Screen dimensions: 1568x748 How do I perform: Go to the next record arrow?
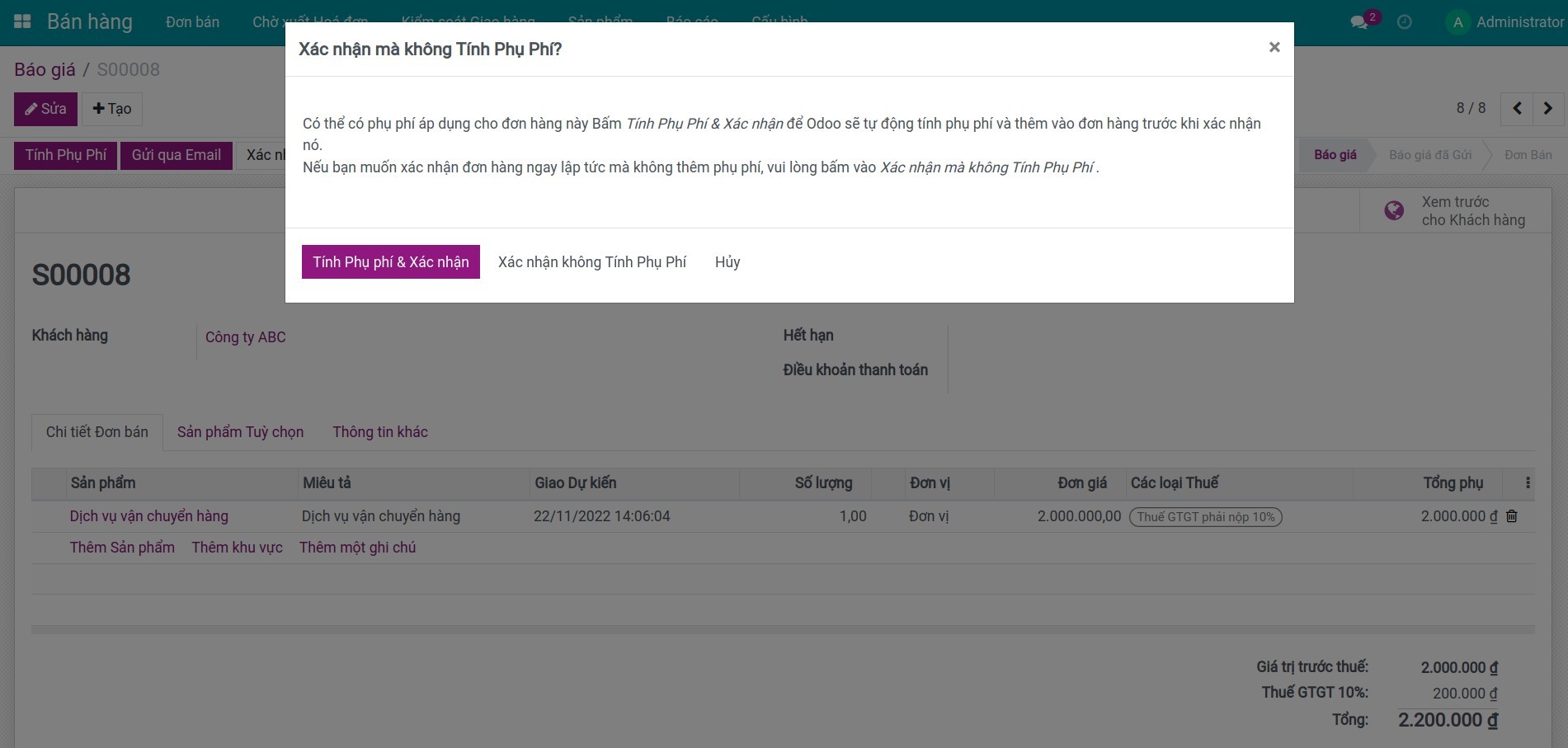[x=1547, y=109]
